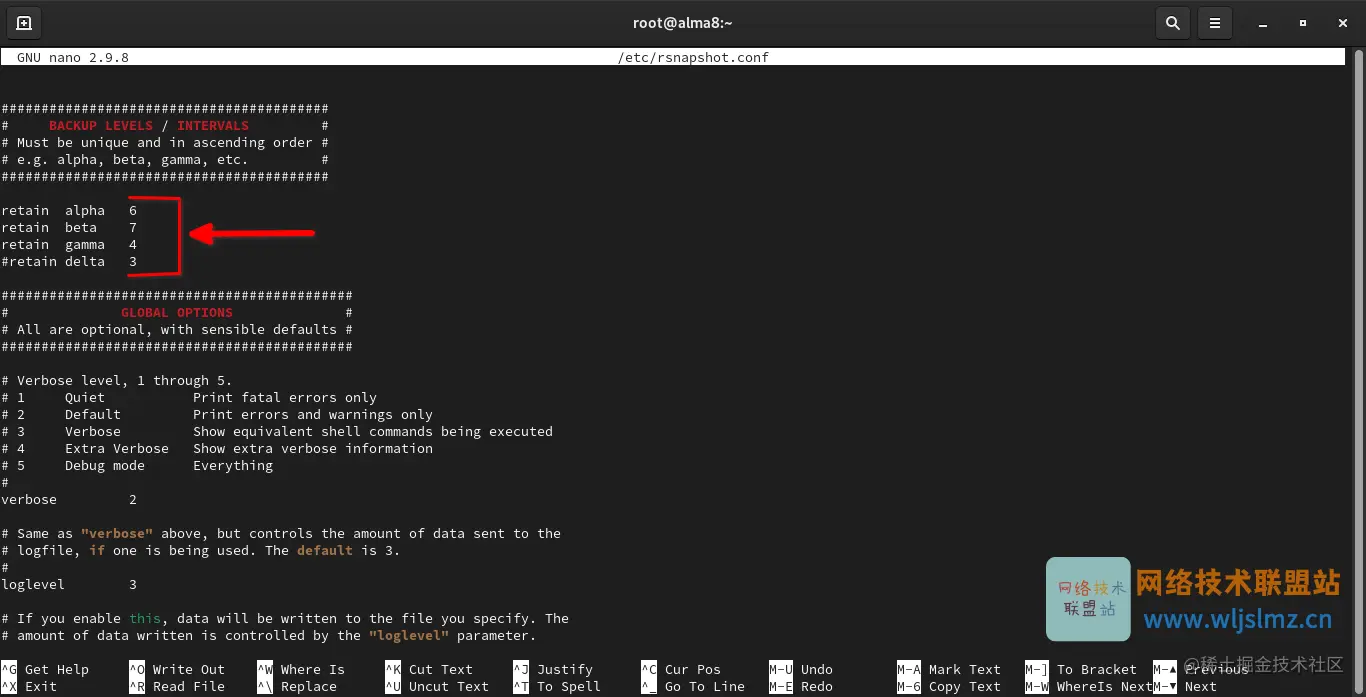Image resolution: width=1366 pixels, height=697 pixels.
Task: Click M-U Undo shortcut
Action: pos(801,670)
